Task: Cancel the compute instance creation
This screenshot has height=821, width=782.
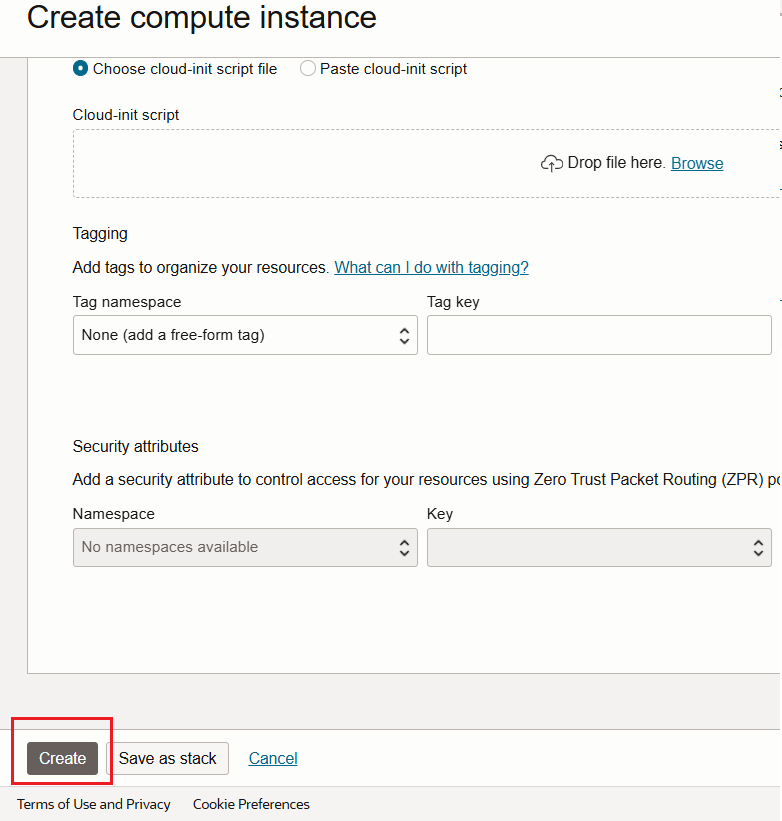Action: (x=273, y=759)
